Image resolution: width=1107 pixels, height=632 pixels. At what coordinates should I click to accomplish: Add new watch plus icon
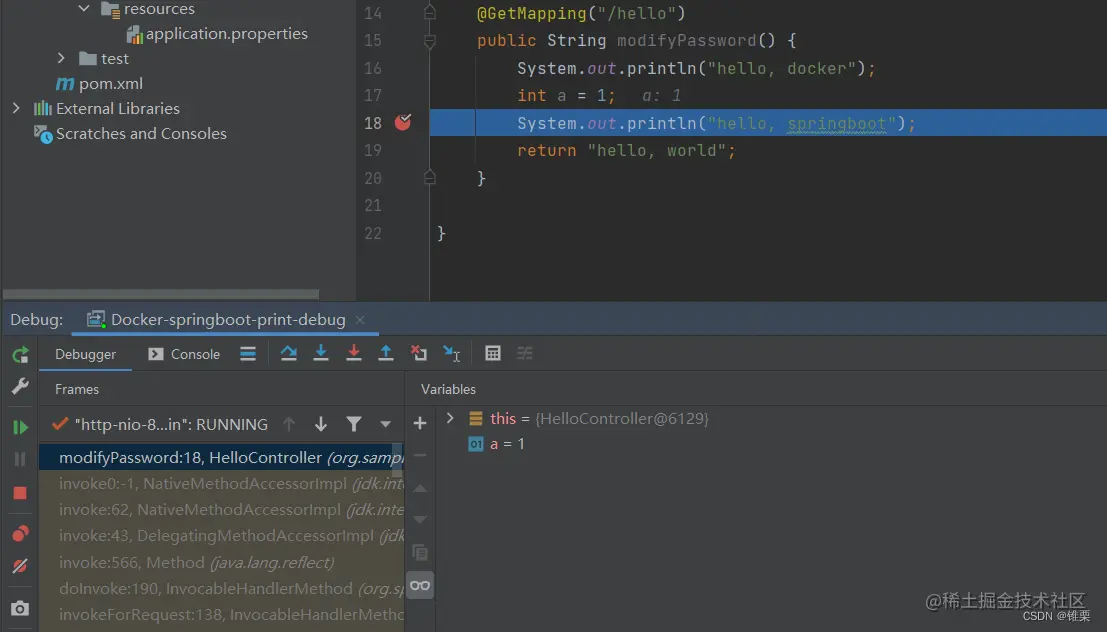[x=420, y=423]
